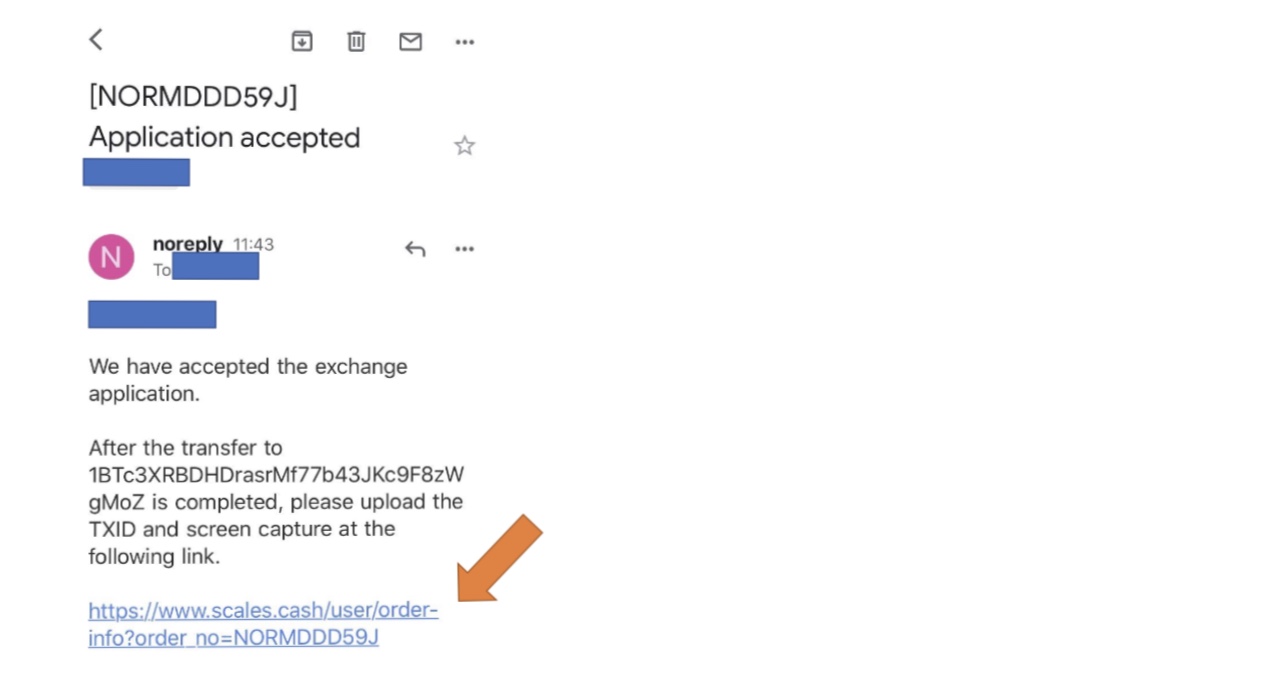Reply using the curved arrow icon
Screen dimensions: 1262x688
(415, 249)
